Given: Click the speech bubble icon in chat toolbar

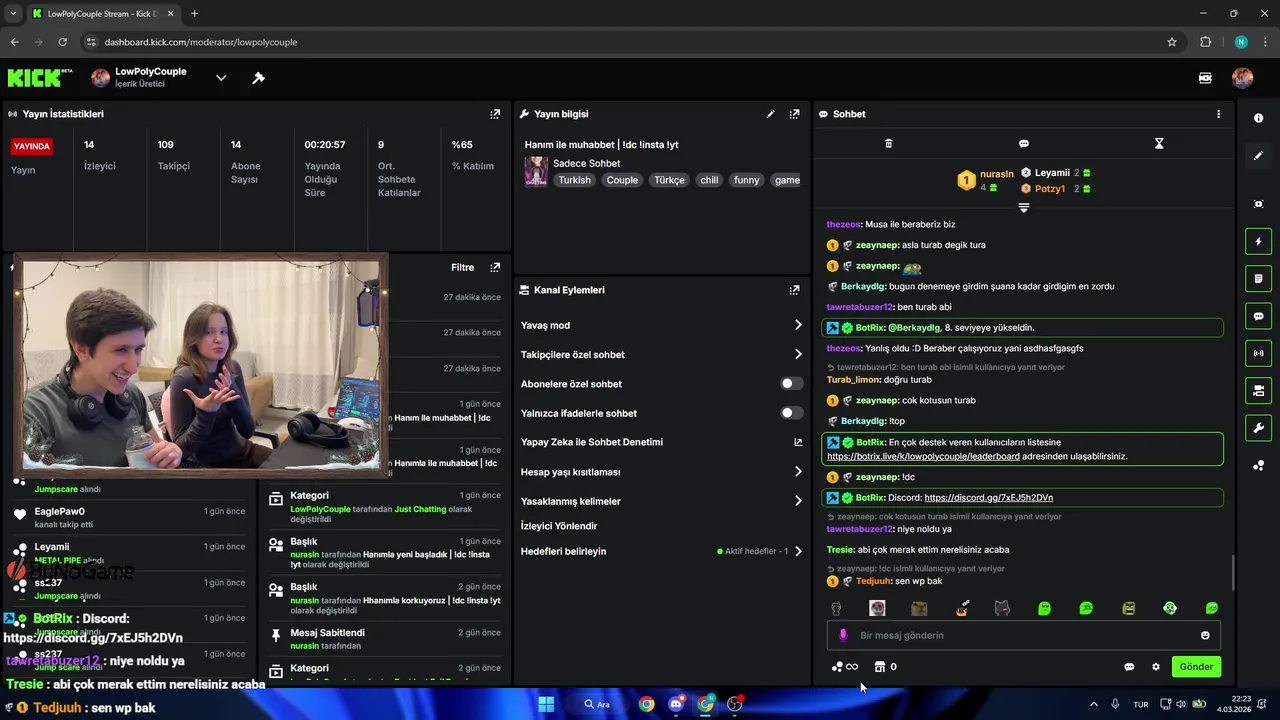Looking at the screenshot, I should 1024,144.
